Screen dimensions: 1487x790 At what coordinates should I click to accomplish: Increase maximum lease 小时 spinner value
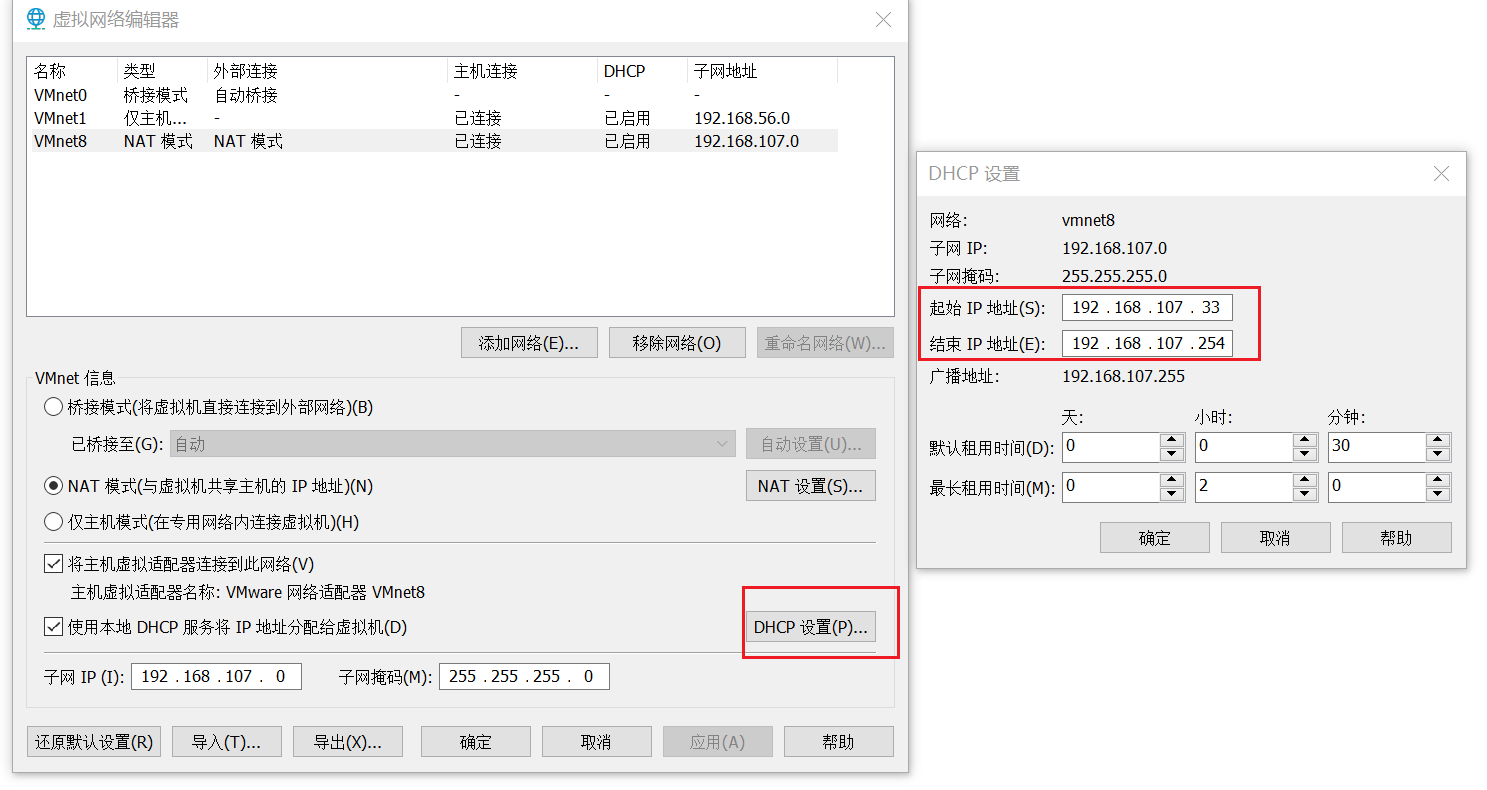(x=1304, y=480)
